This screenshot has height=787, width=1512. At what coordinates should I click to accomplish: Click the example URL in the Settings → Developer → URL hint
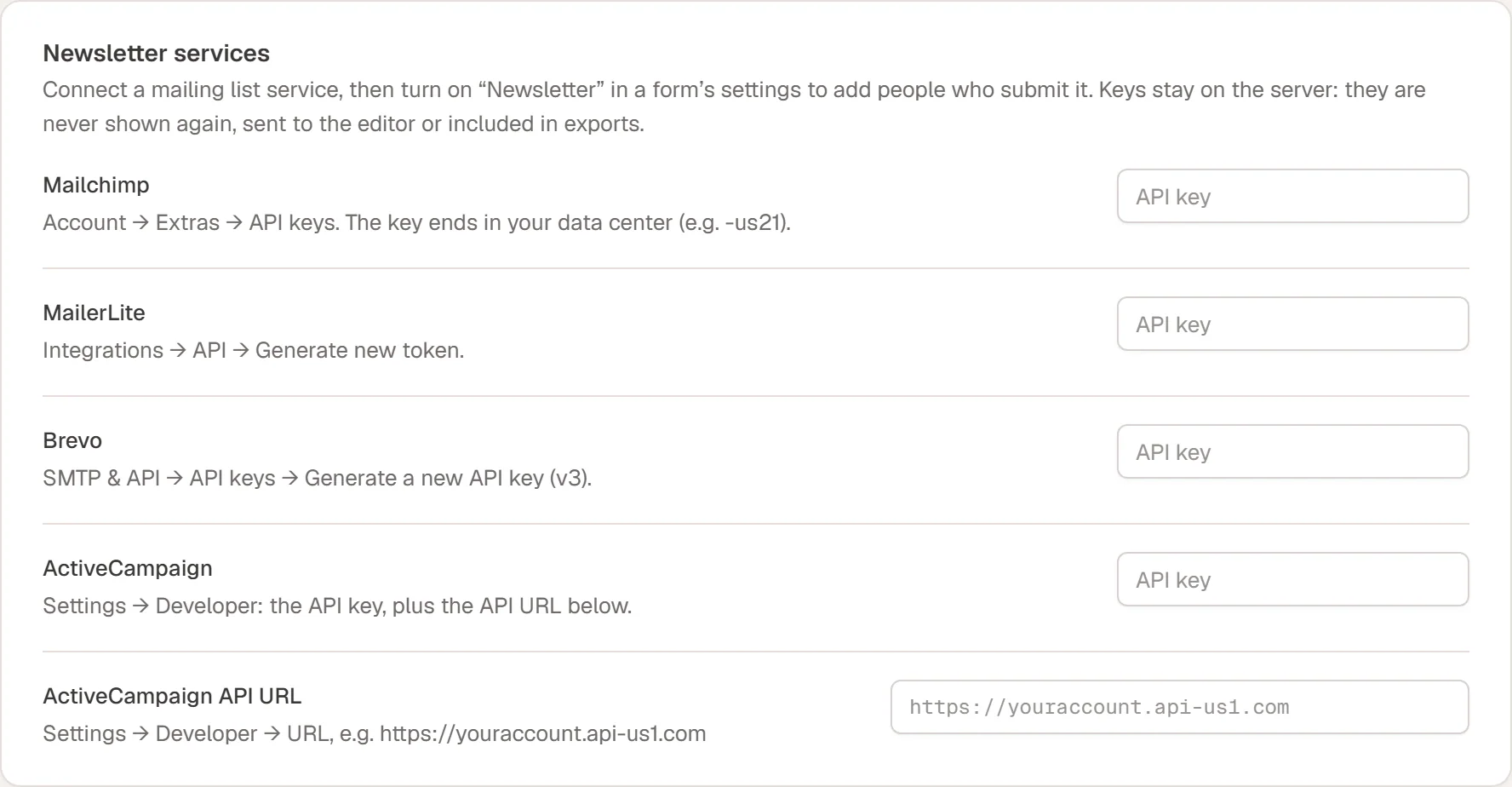click(x=543, y=733)
